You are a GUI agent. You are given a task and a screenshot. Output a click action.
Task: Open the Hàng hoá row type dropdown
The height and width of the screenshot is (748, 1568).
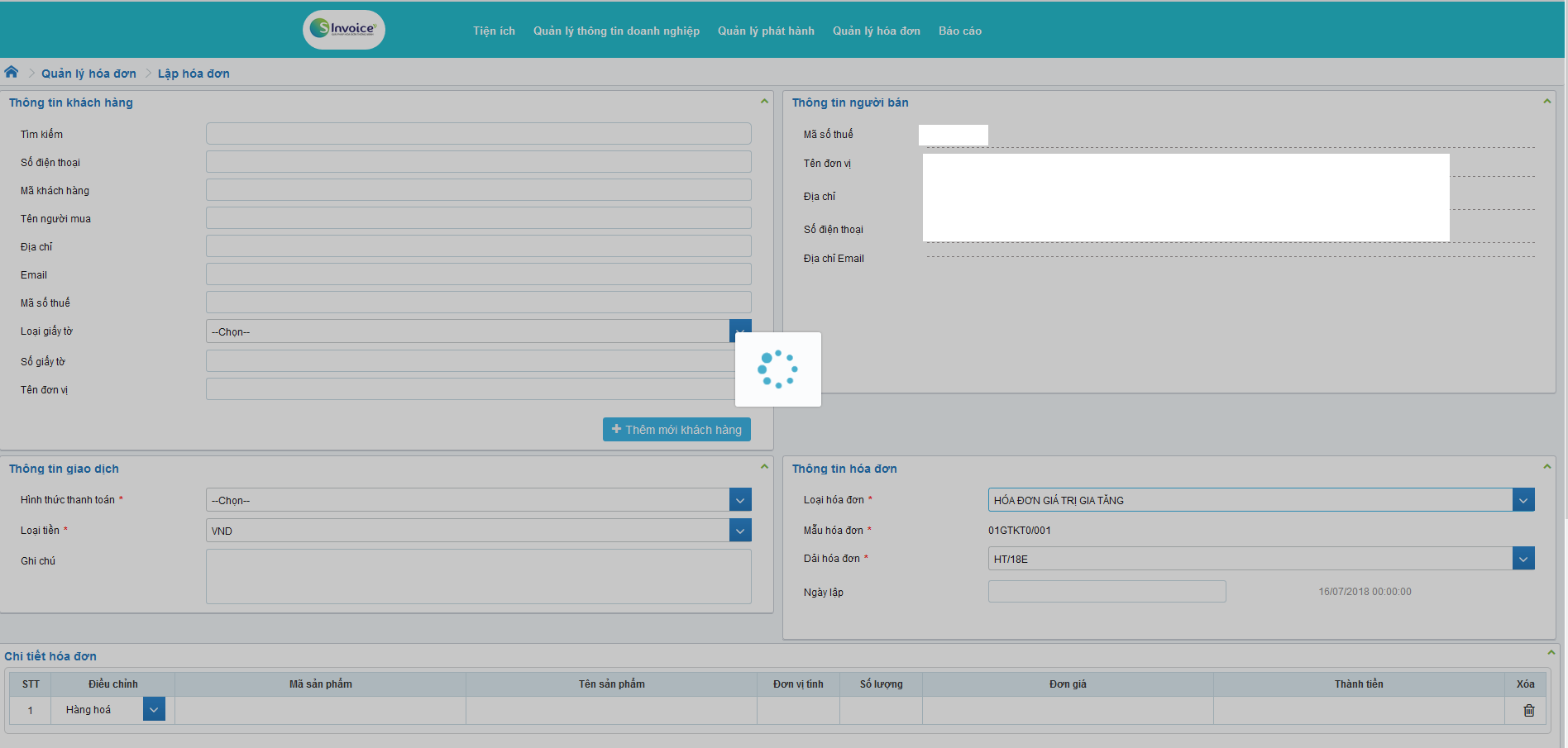pos(154,709)
